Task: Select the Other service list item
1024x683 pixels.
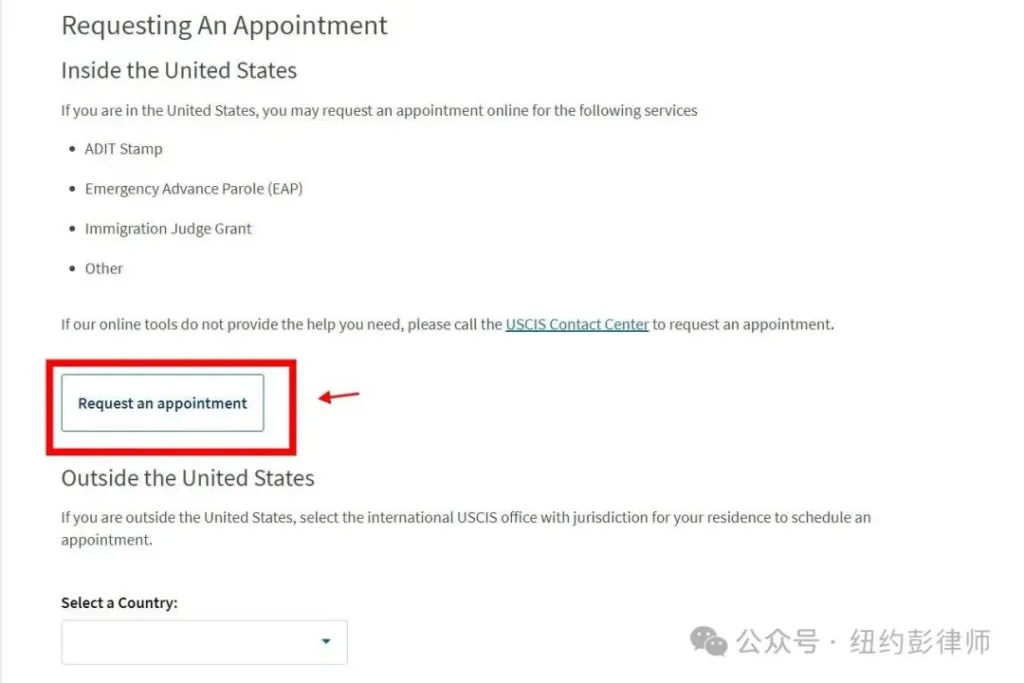Action: pyautogui.click(x=104, y=268)
